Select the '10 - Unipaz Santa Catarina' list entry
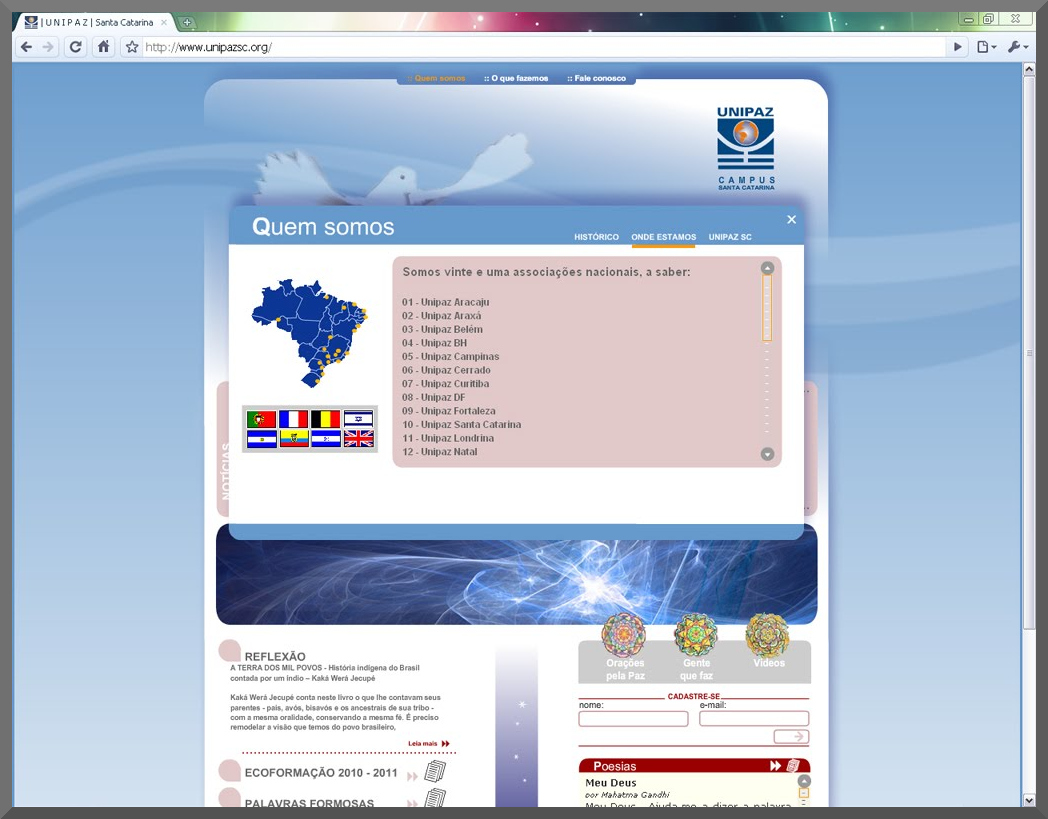The height and width of the screenshot is (819, 1048). 461,425
